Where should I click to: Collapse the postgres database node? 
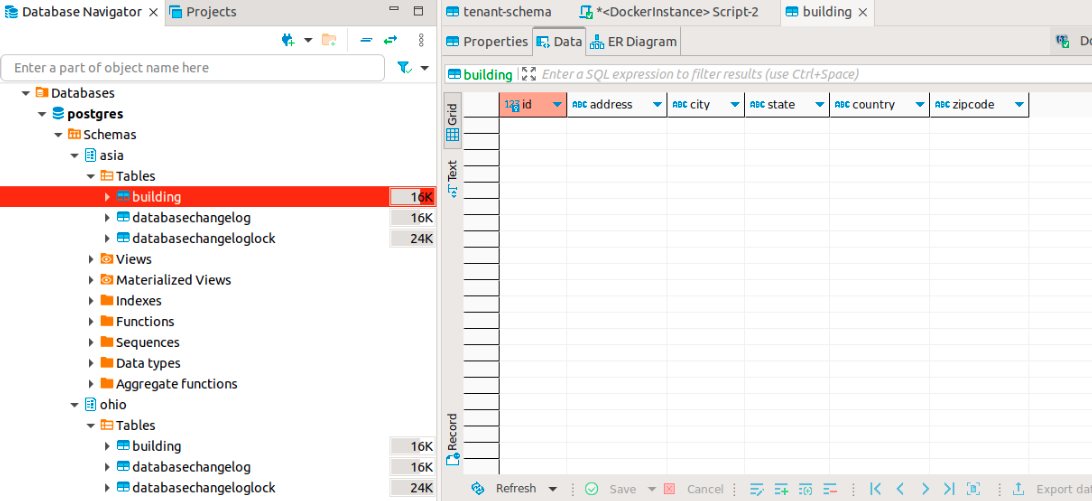[42, 114]
